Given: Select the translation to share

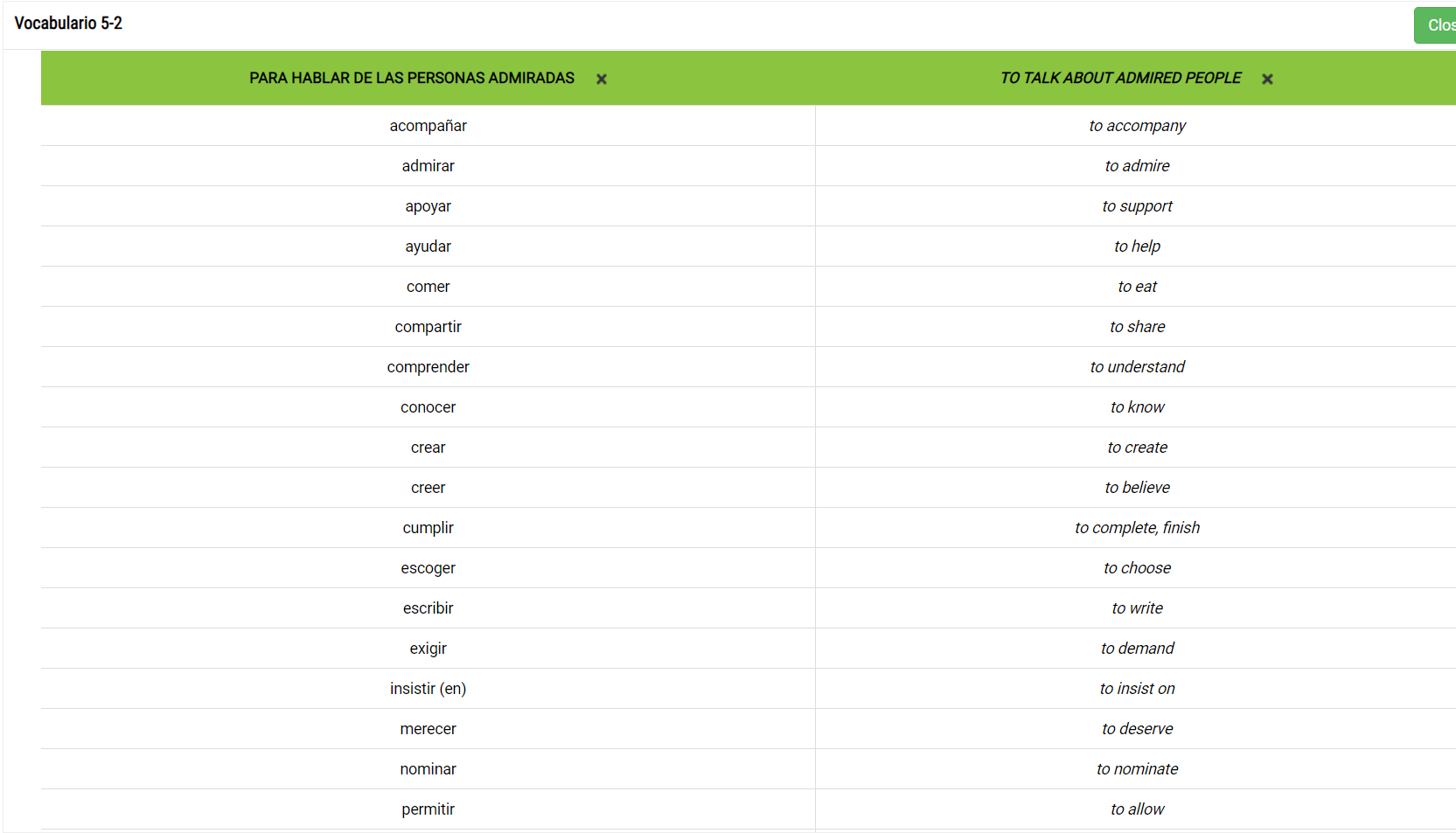Looking at the screenshot, I should tap(1138, 327).
